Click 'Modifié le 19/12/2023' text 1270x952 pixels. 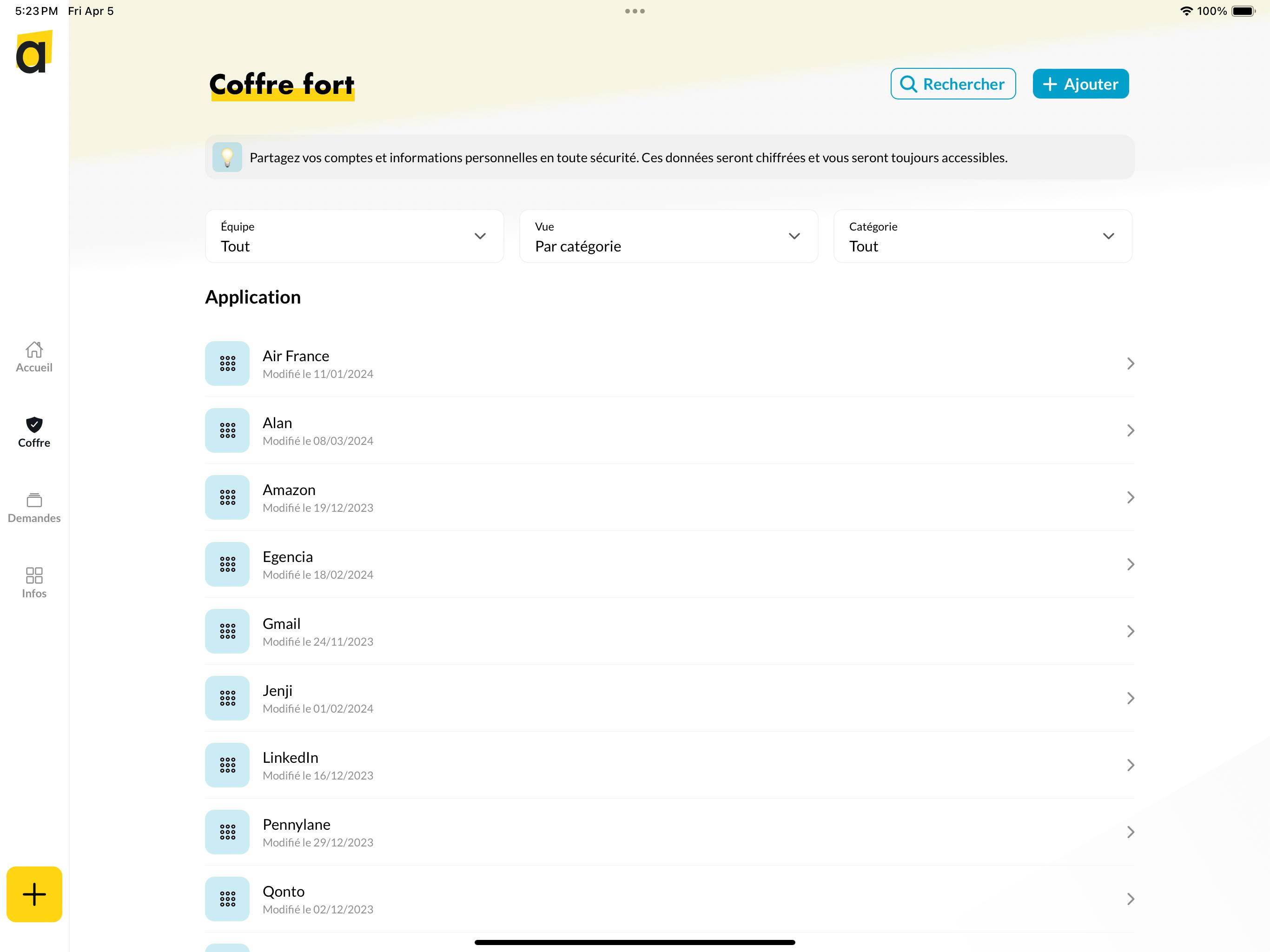(318, 508)
